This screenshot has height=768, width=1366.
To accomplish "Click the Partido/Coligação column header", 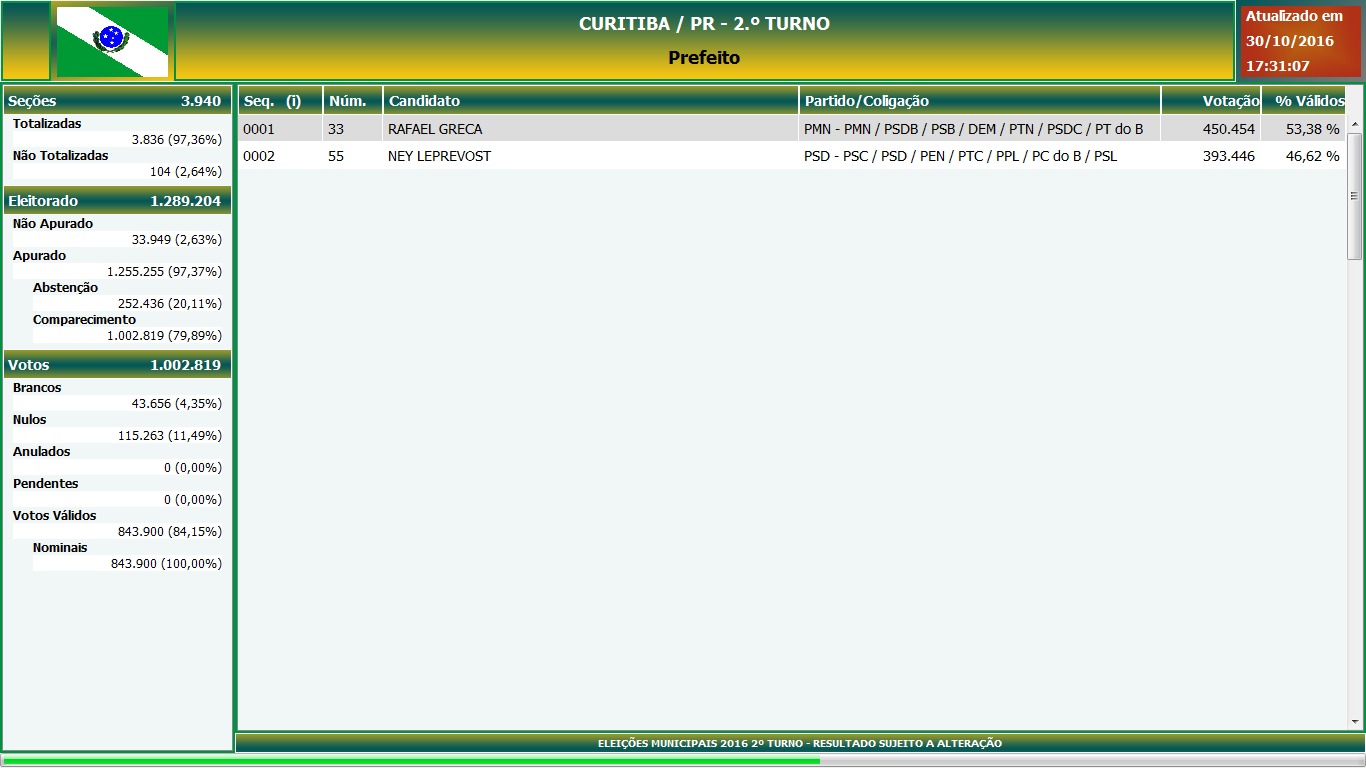I will pyautogui.click(x=979, y=101).
